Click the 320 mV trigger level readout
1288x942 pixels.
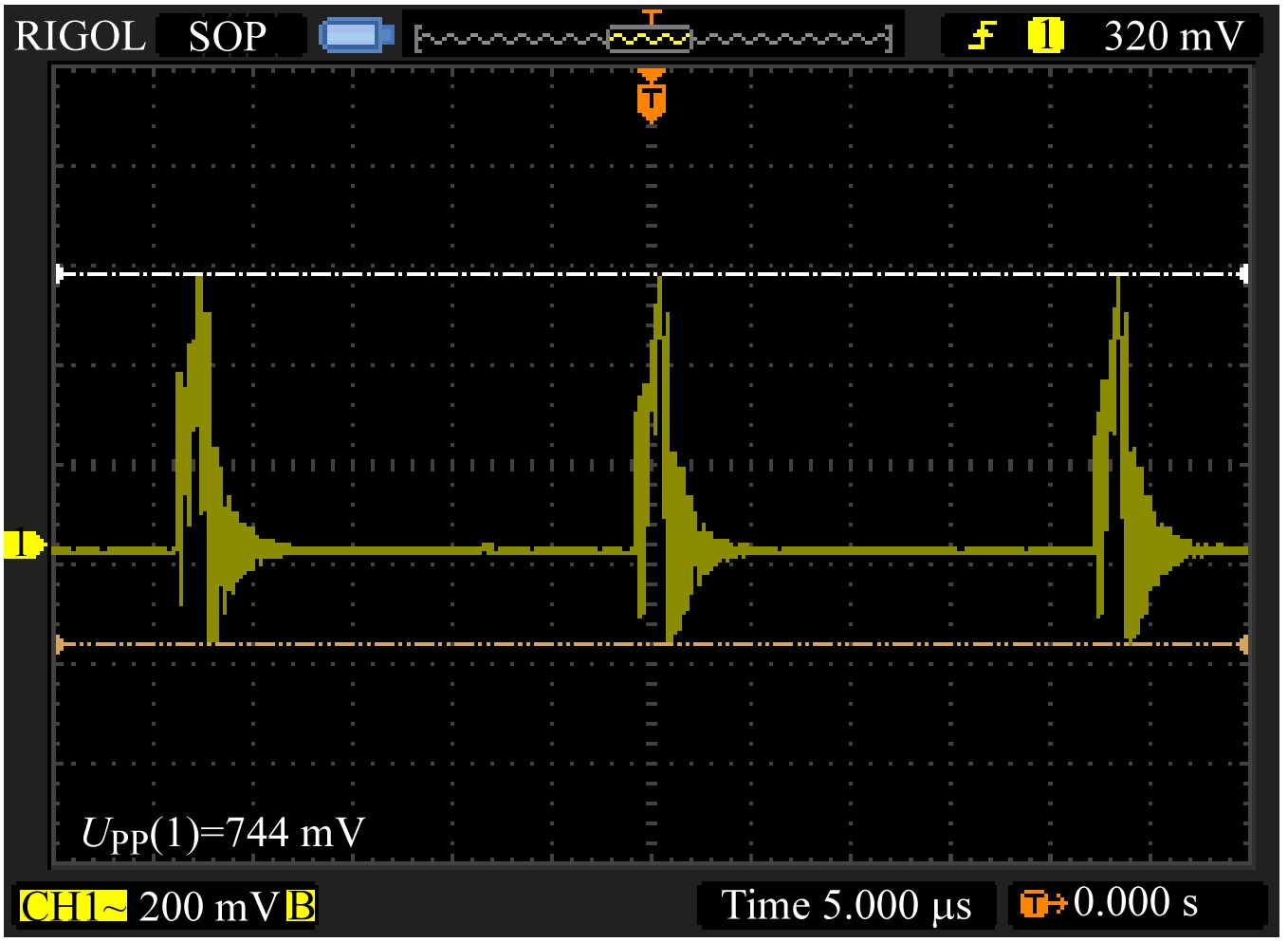coord(1173,36)
